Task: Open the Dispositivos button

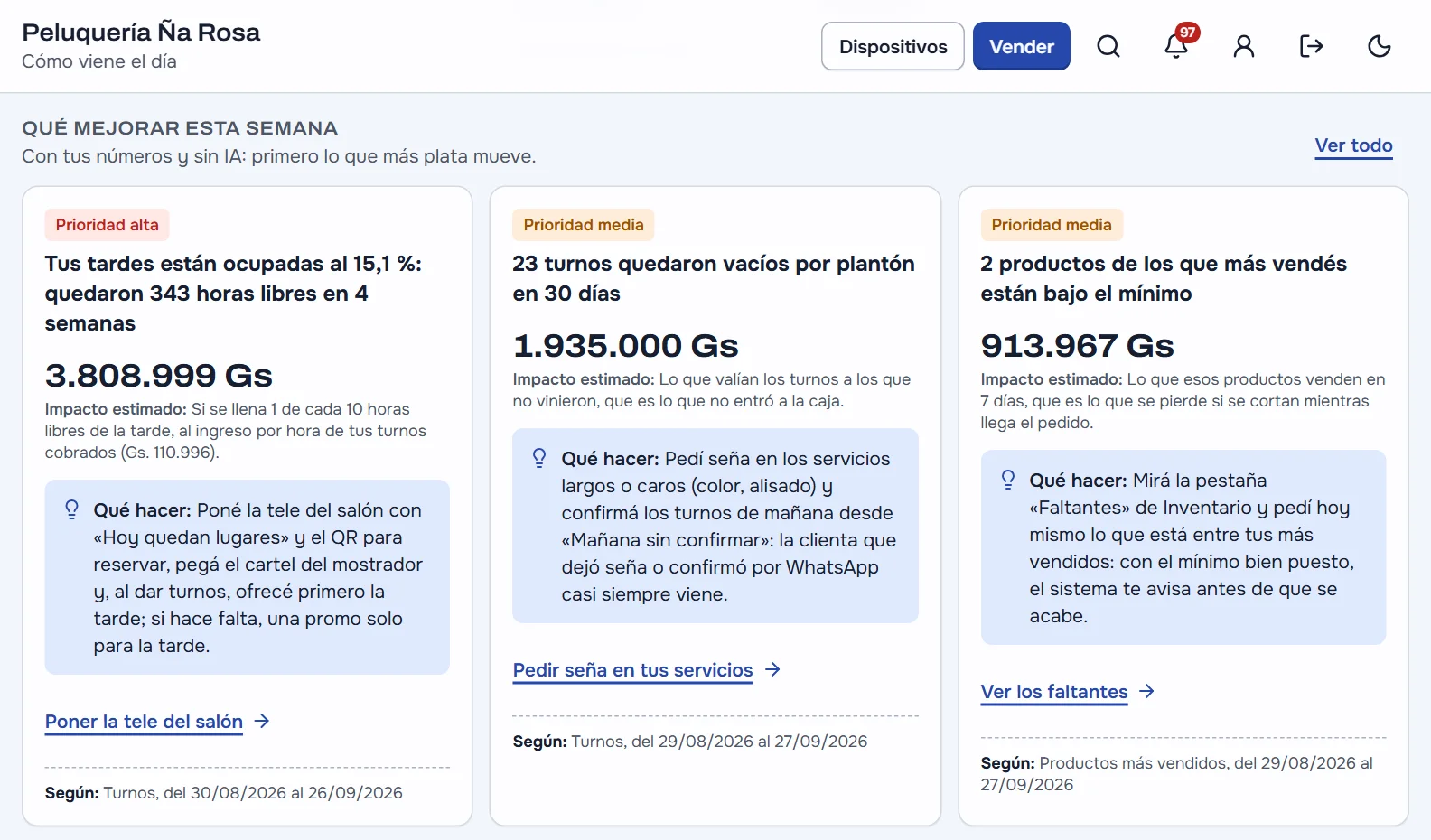Action: point(893,46)
